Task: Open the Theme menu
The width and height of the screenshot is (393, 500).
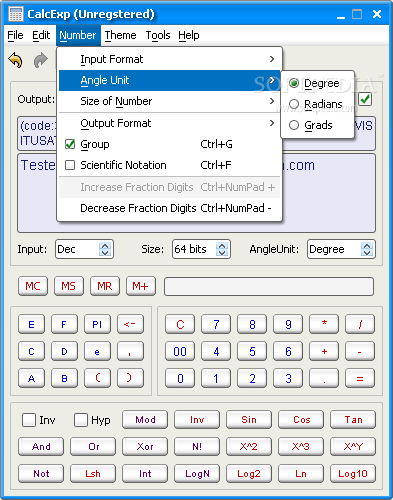Action: (x=120, y=35)
